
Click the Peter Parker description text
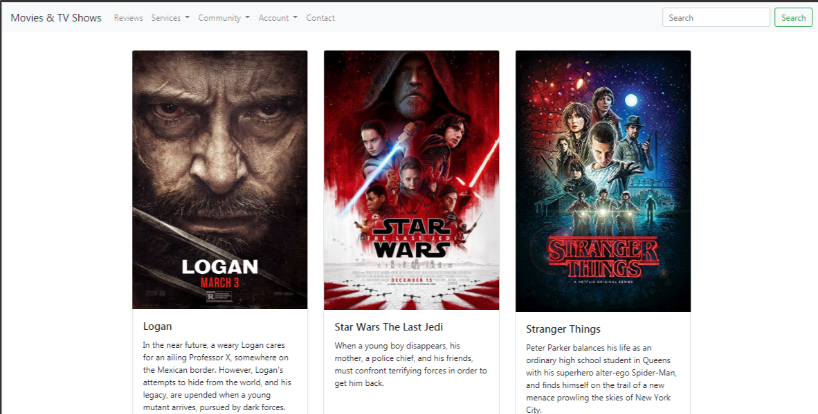click(x=602, y=379)
